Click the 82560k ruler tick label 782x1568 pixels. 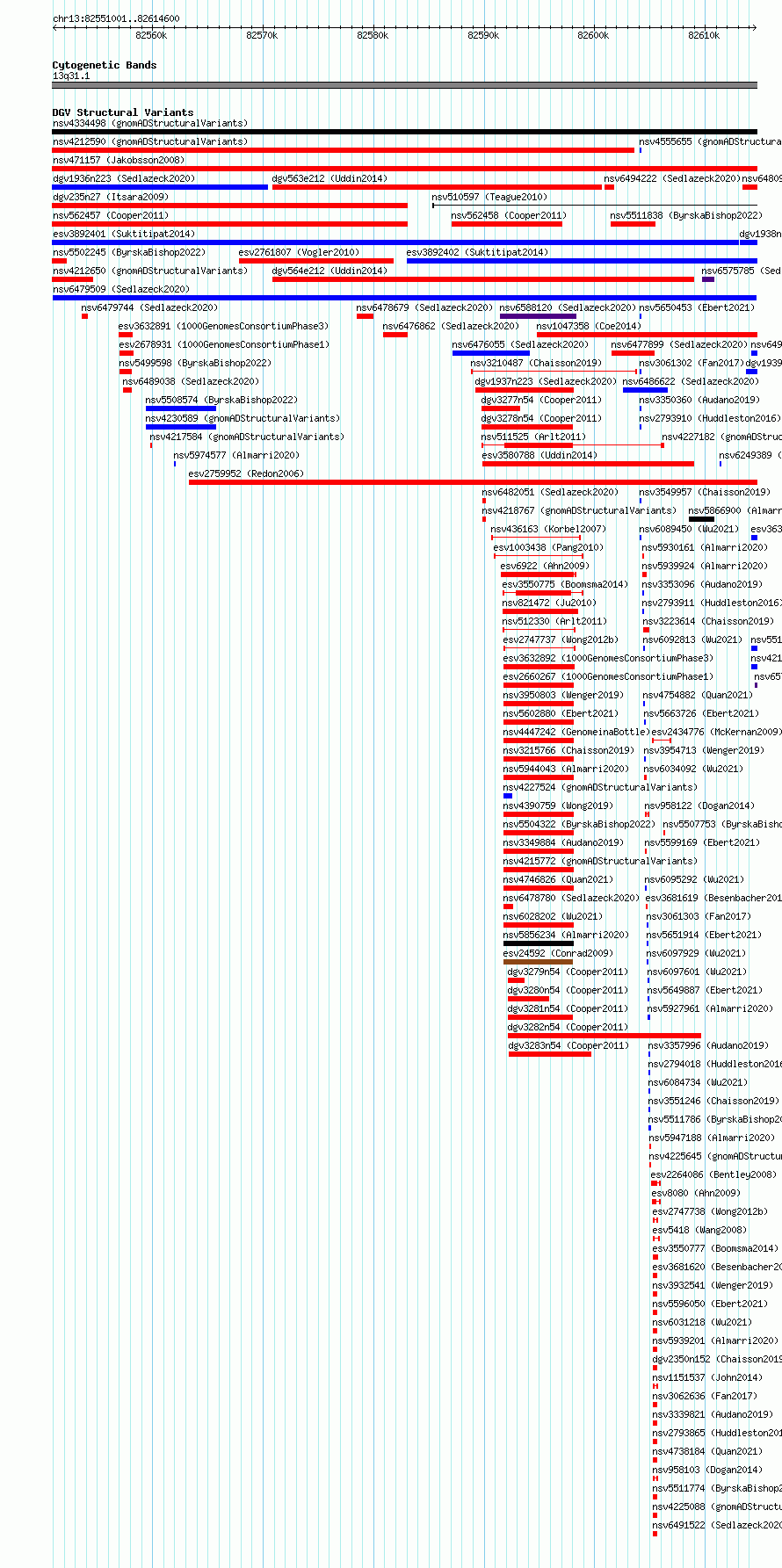click(x=151, y=35)
